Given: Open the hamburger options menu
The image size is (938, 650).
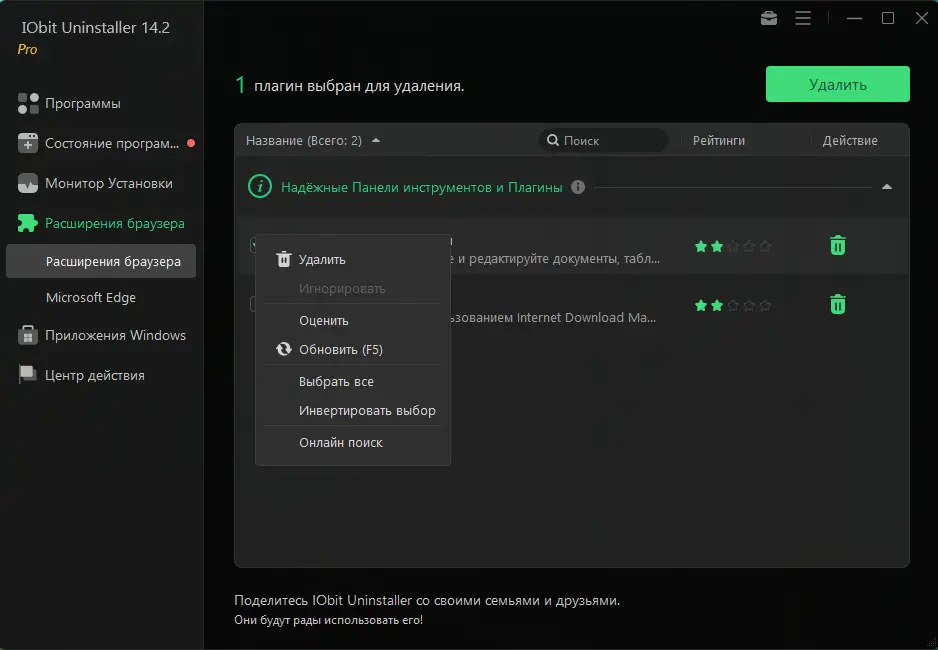Looking at the screenshot, I should pos(802,18).
